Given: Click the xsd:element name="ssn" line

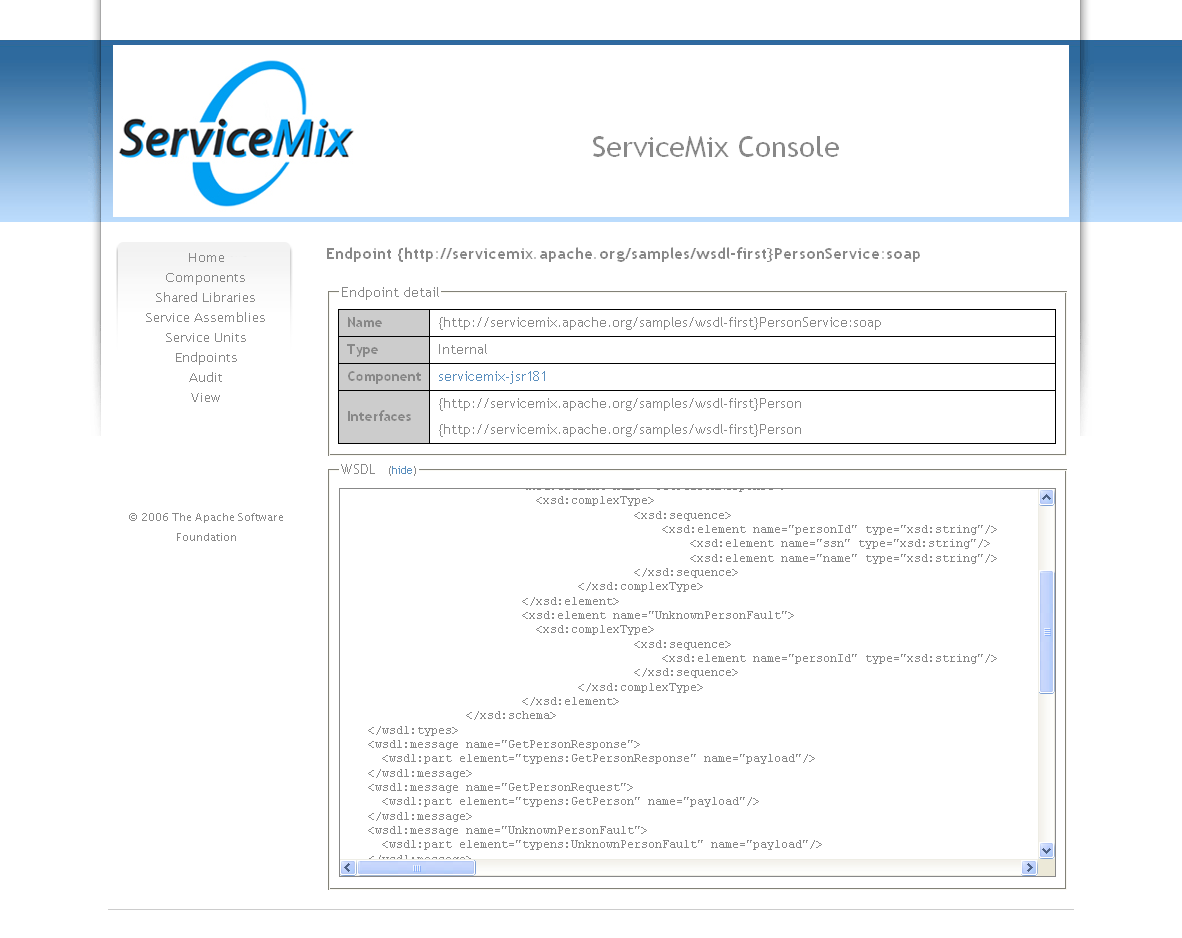Looking at the screenshot, I should tap(840, 544).
